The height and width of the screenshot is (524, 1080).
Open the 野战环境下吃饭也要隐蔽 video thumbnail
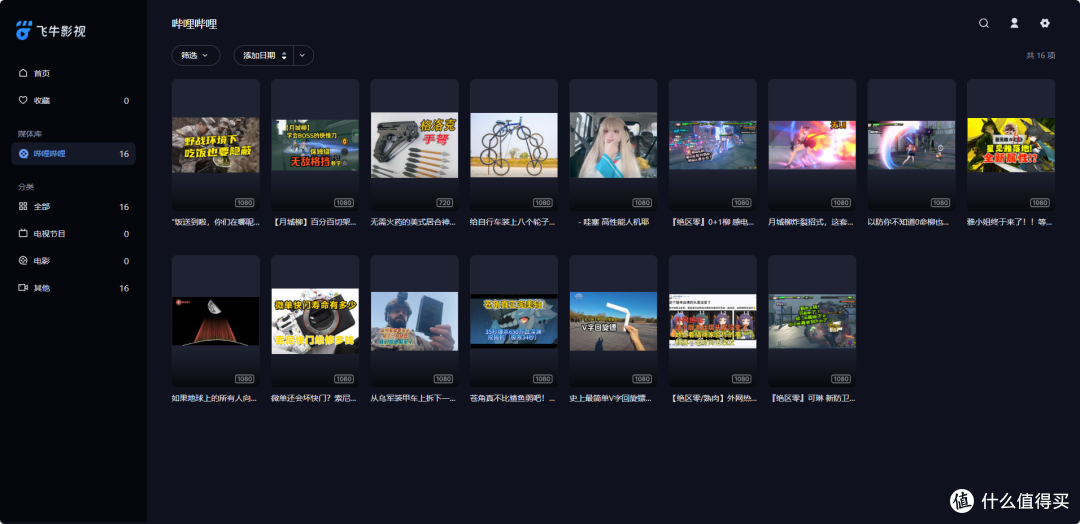[216, 145]
